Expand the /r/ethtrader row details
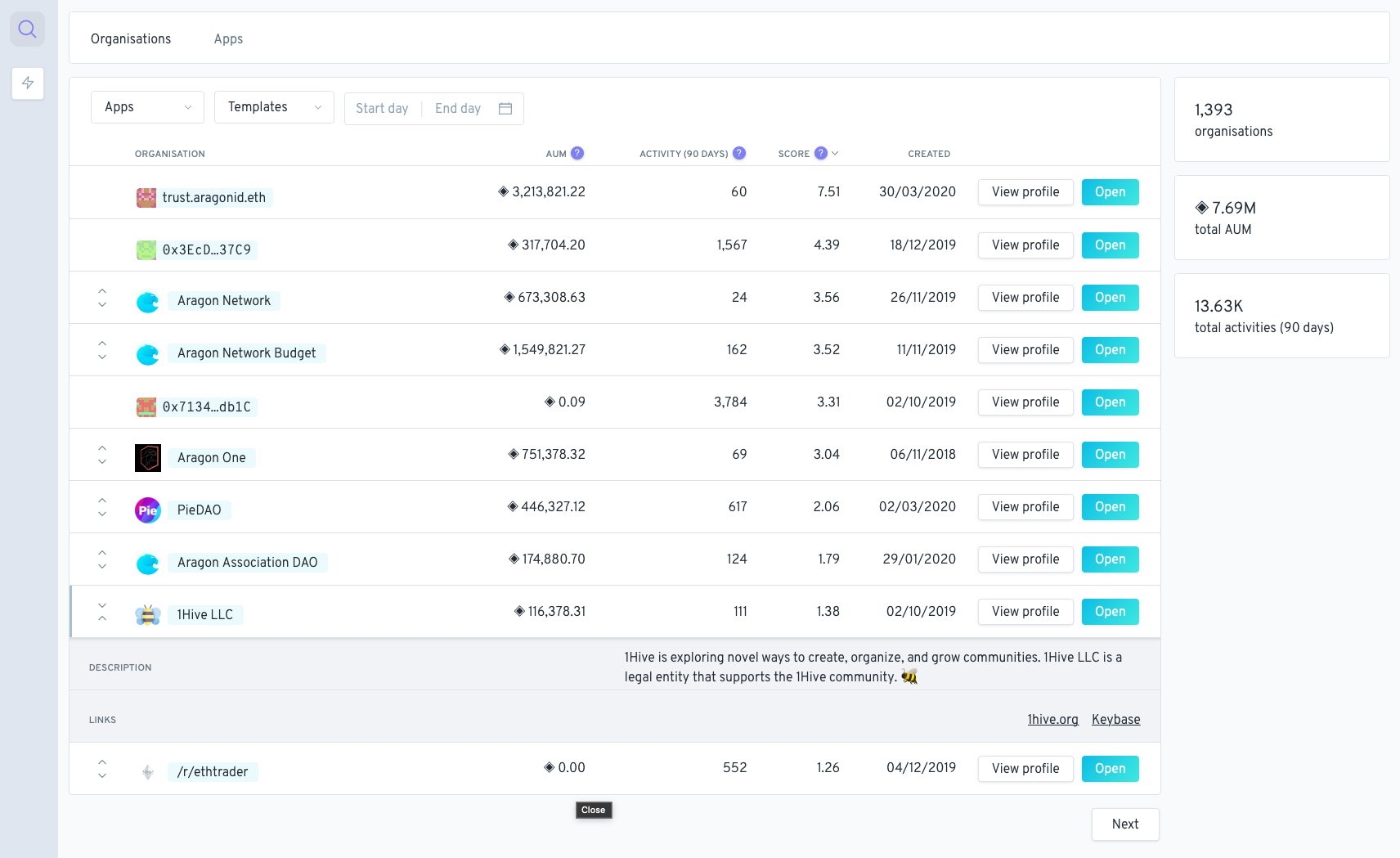This screenshot has height=858, width=1400. pyautogui.click(x=102, y=769)
